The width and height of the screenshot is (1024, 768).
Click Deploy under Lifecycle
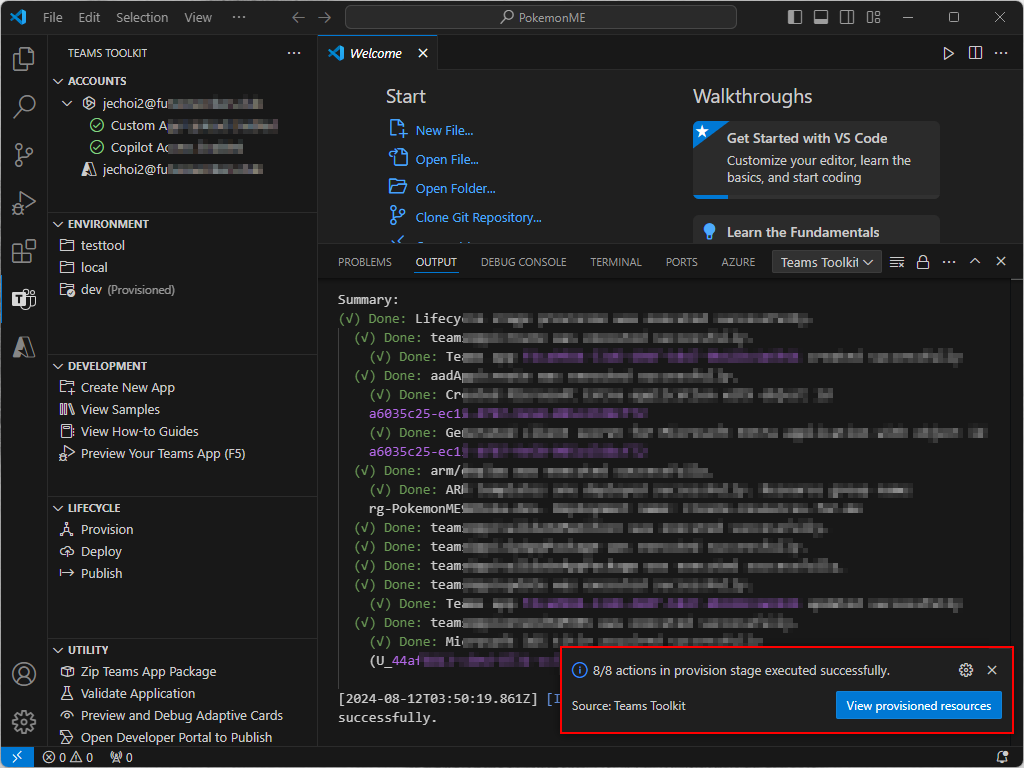(x=183, y=552)
